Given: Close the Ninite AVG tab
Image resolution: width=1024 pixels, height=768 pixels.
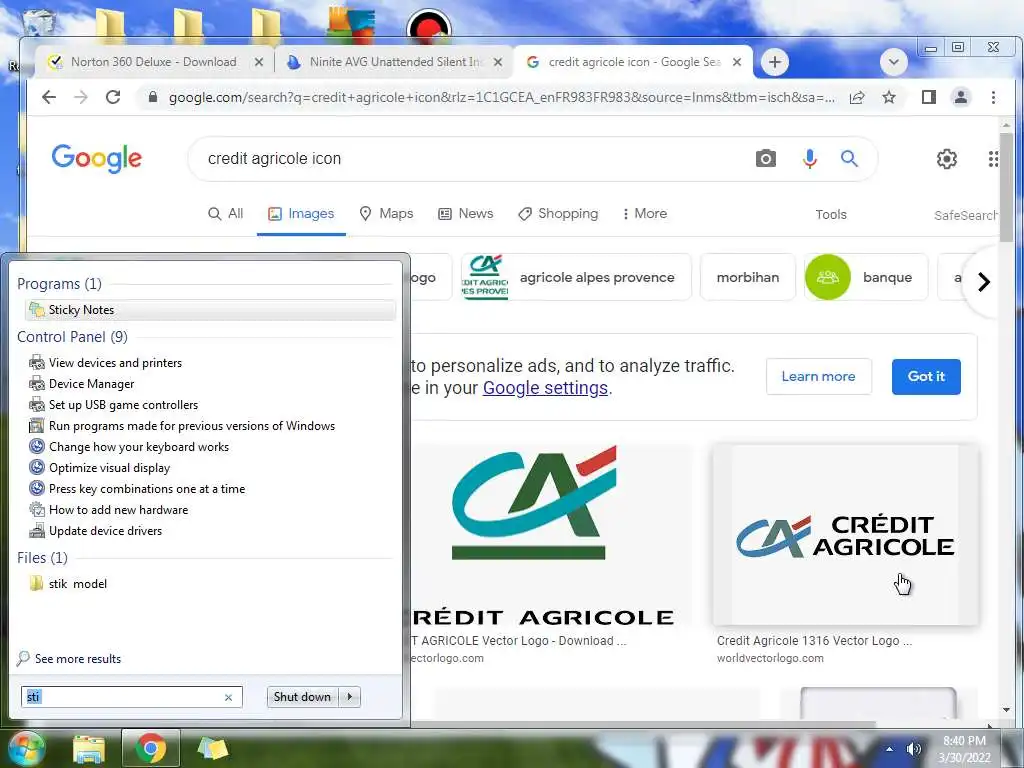Looking at the screenshot, I should (x=498, y=62).
